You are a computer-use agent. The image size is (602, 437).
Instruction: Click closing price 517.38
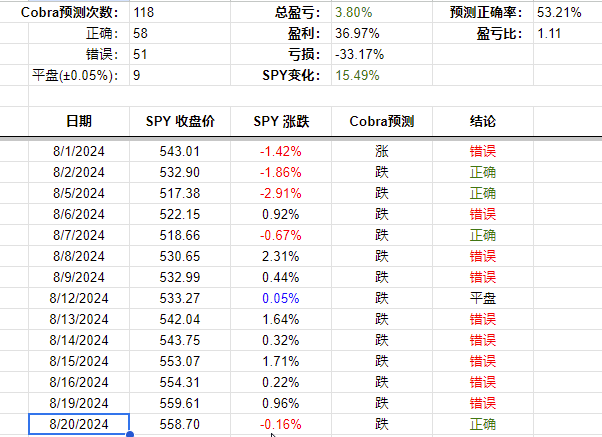[x=180, y=193]
